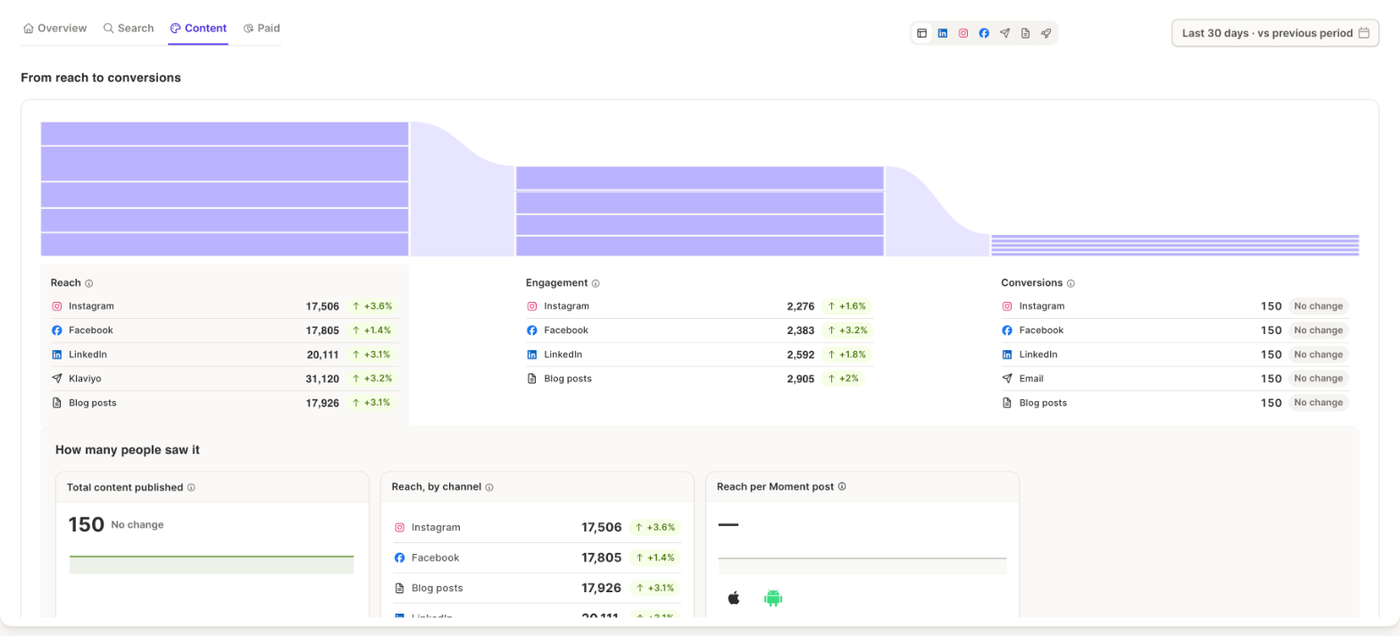
Task: Click Instagram +3.6% badge in Reach, by channel
Action: pos(654,528)
